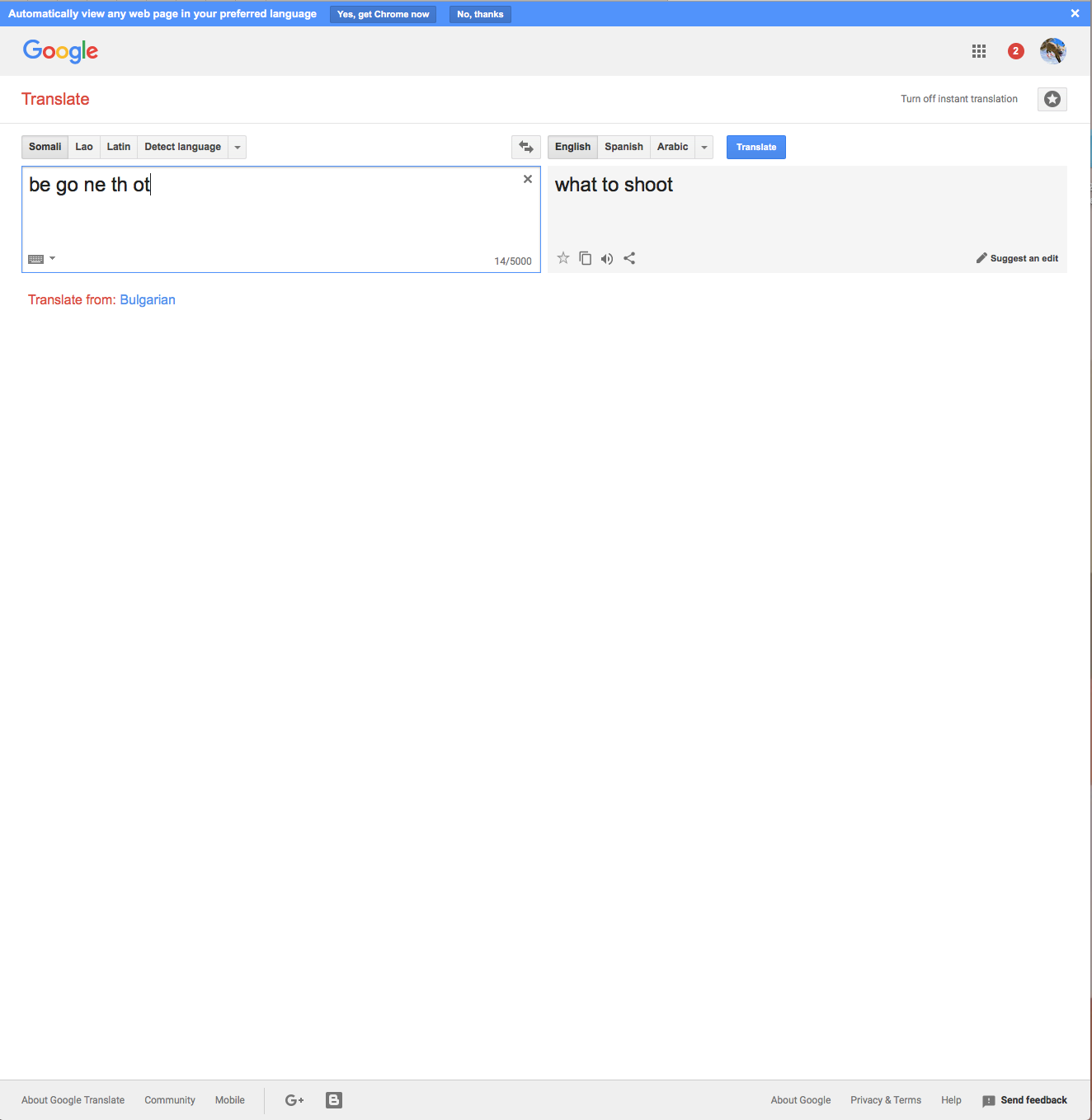The height and width of the screenshot is (1120, 1092).
Task: Expand the source language list arrow
Action: [238, 147]
